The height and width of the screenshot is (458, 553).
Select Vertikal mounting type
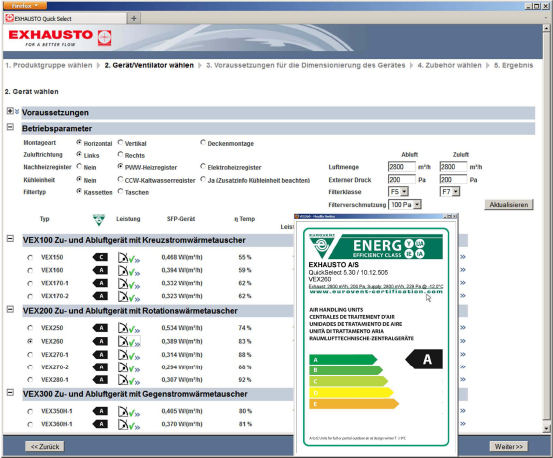pos(120,142)
